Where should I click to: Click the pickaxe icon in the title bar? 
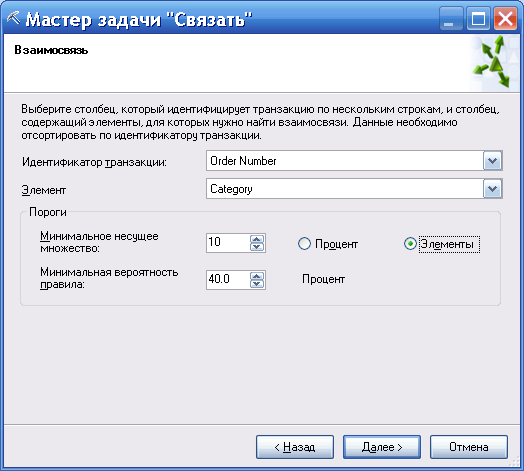coord(14,18)
